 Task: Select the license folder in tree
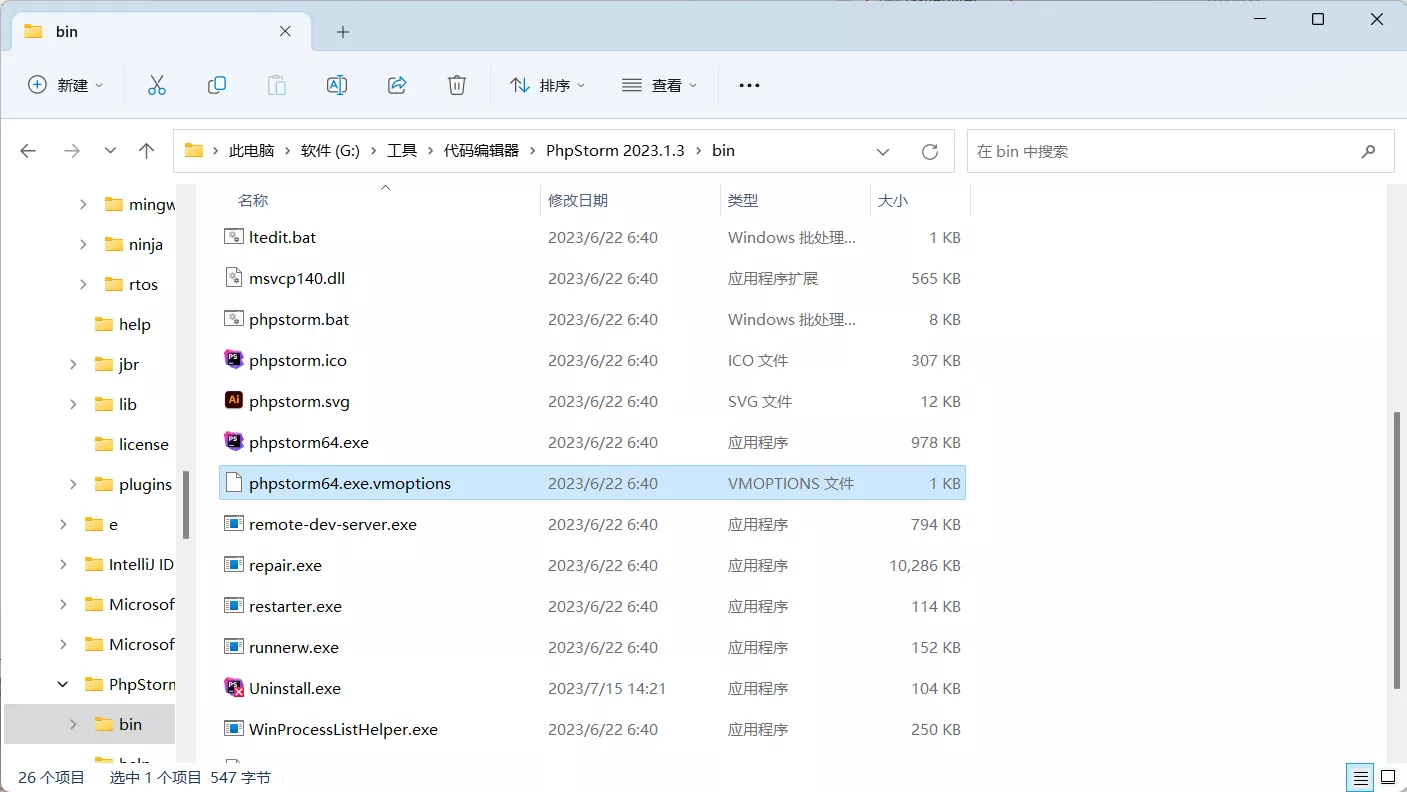point(143,444)
